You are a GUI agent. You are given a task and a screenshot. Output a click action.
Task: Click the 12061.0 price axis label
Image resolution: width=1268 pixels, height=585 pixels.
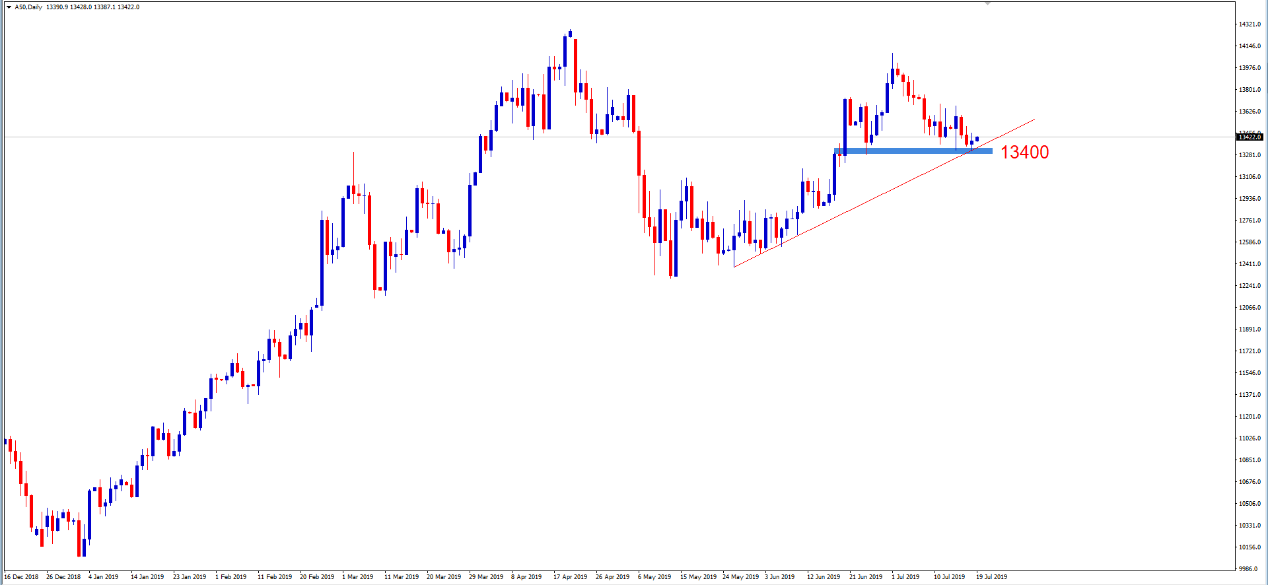pyautogui.click(x=1248, y=307)
